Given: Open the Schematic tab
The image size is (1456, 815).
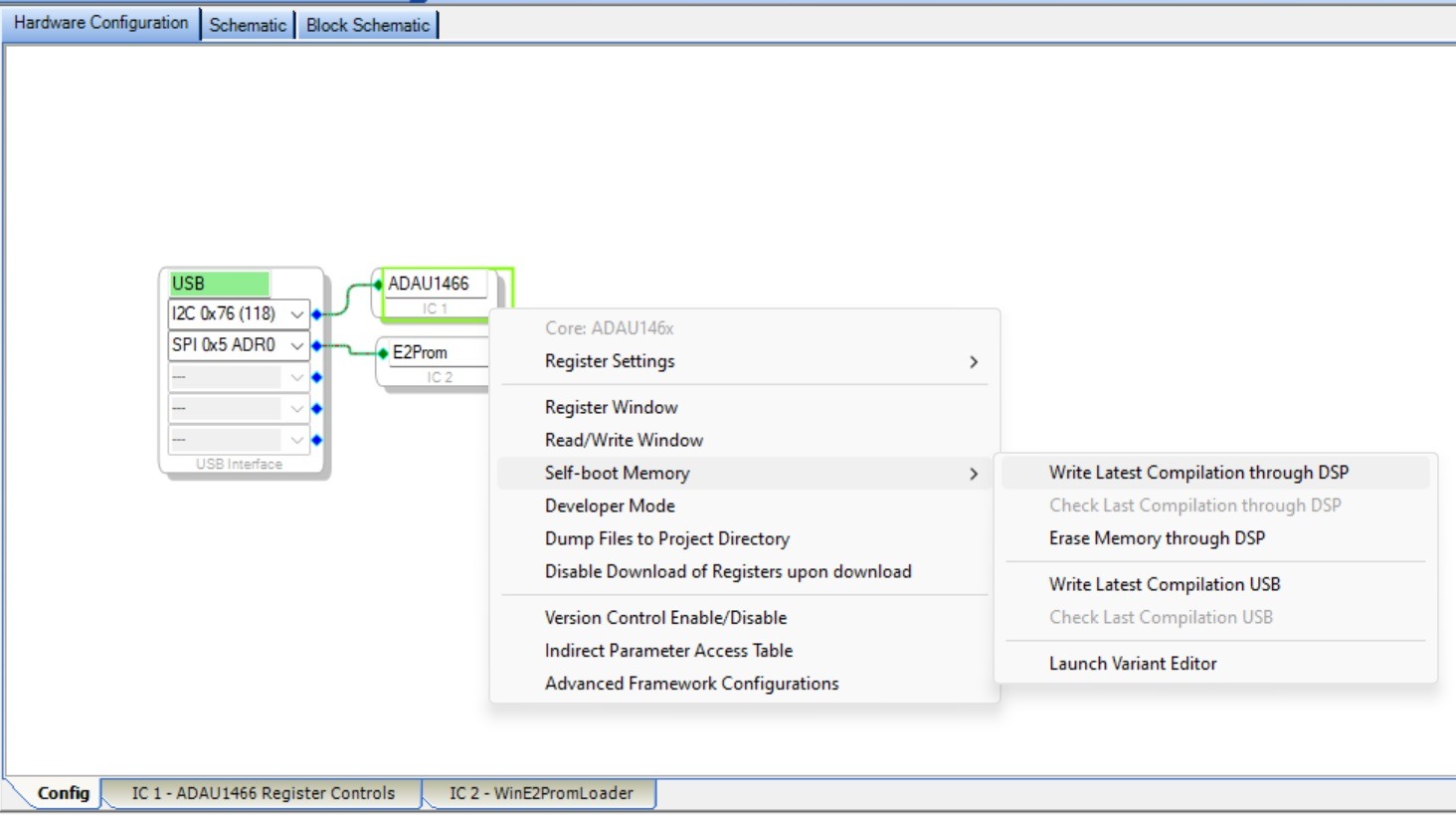Looking at the screenshot, I should (x=248, y=25).
